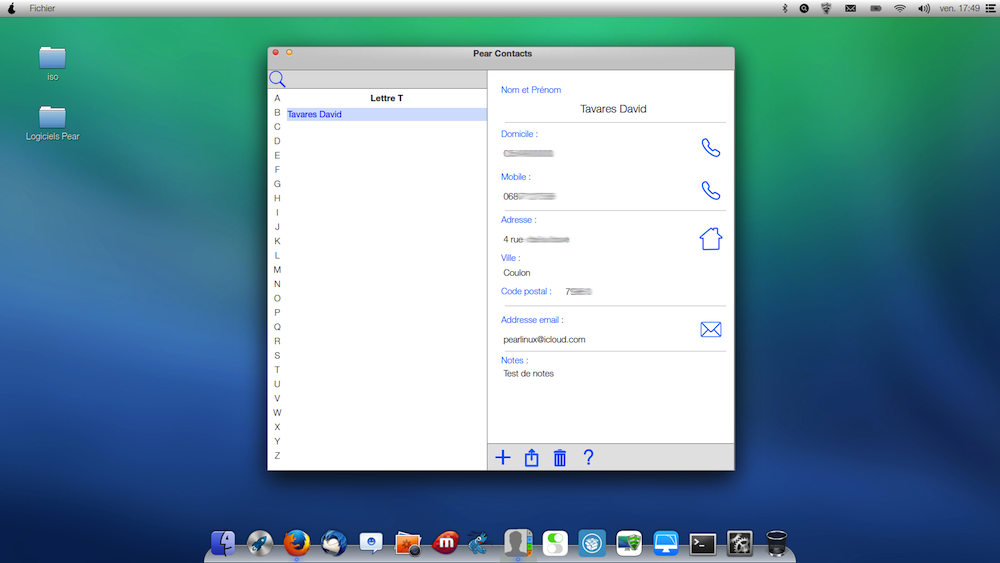Delete contact using trash icon
This screenshot has width=1000, height=563.
(x=560, y=457)
